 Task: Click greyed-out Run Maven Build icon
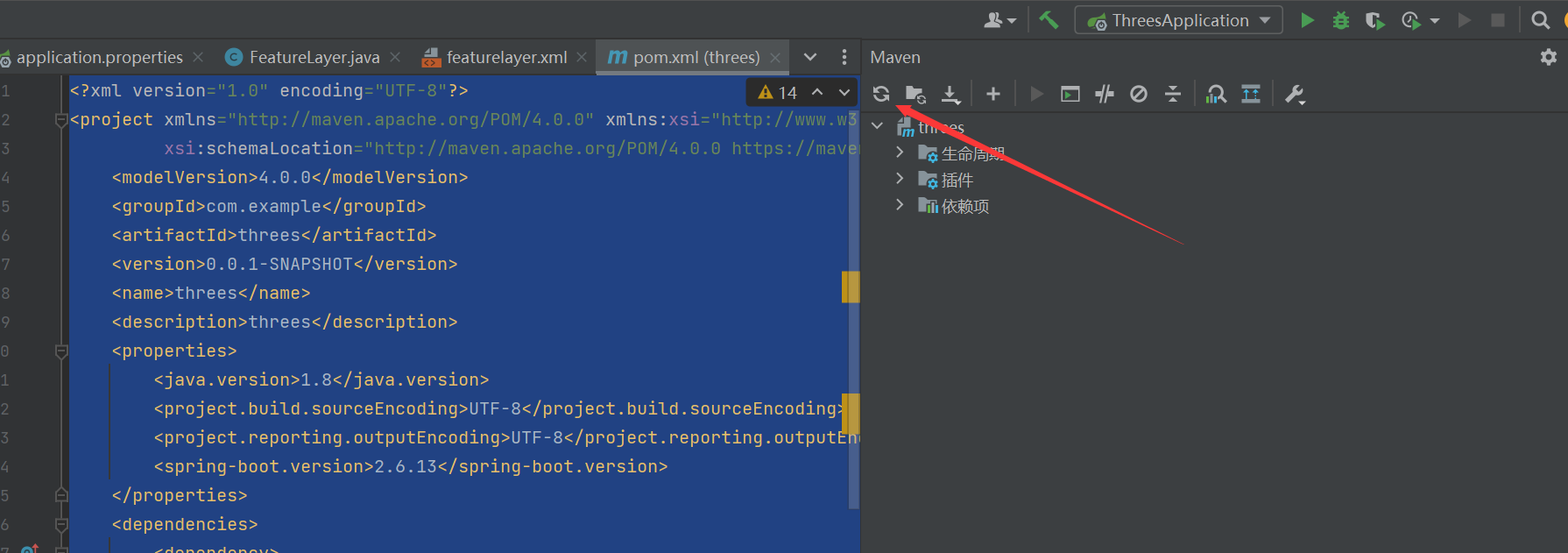[x=1036, y=94]
